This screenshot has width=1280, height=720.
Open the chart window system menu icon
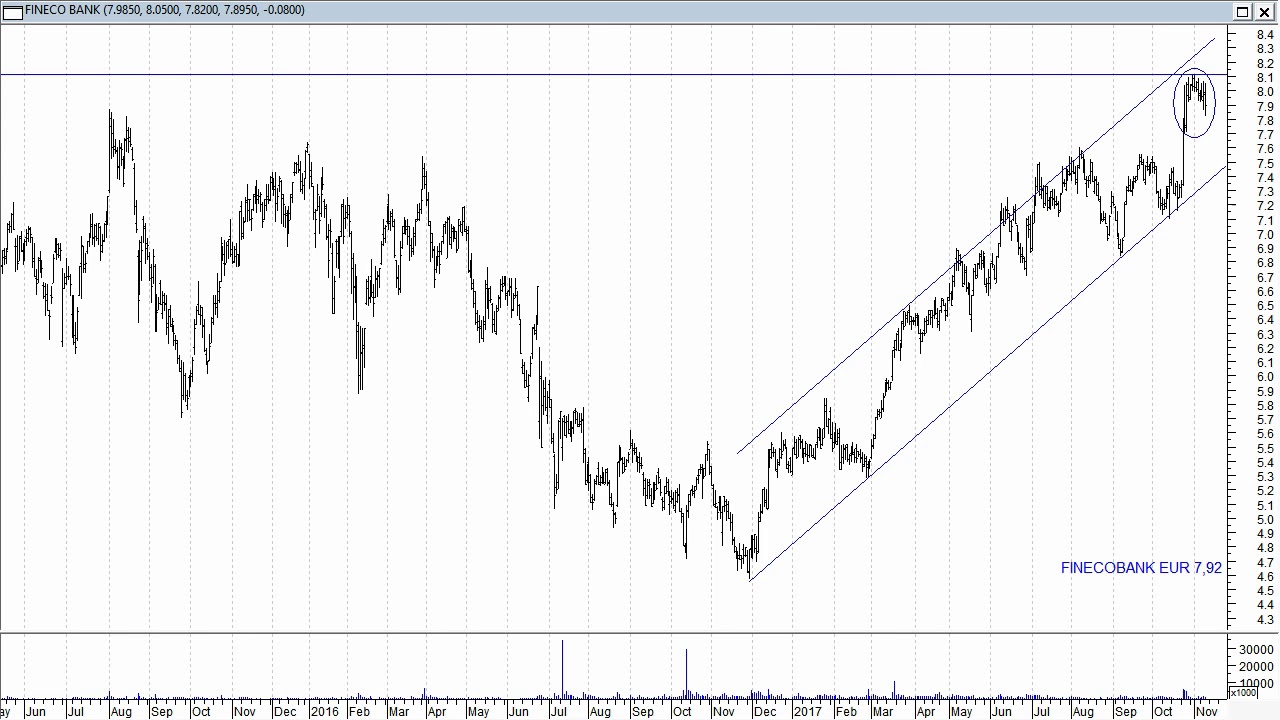pos(12,11)
